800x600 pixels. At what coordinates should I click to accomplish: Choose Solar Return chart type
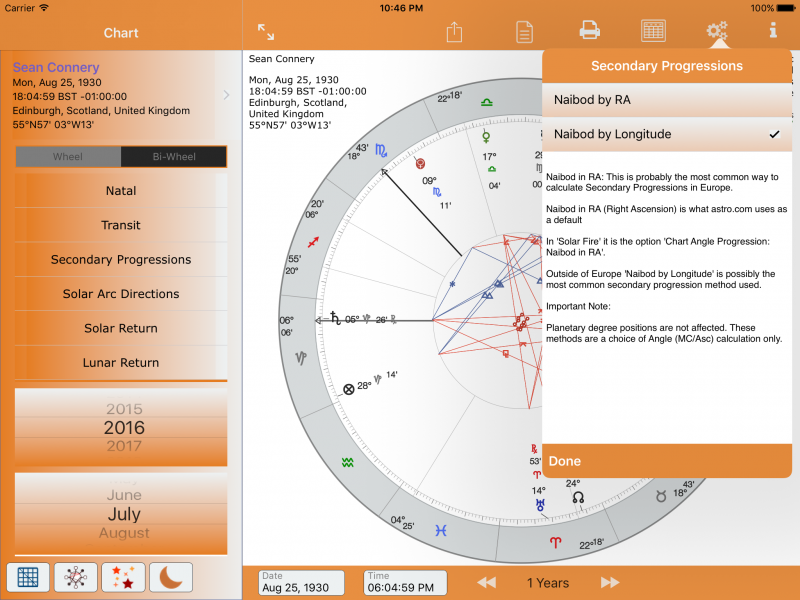coord(121,329)
